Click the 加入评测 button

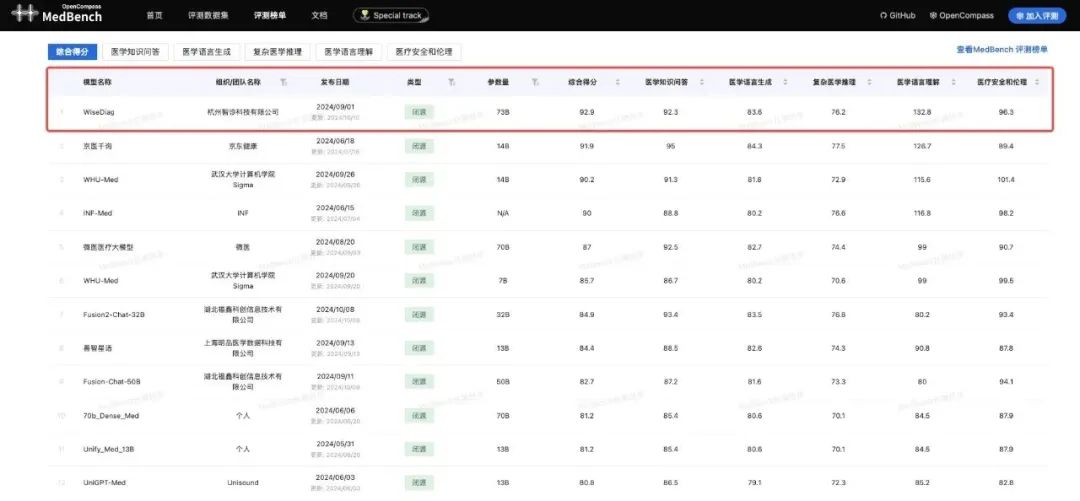(x=1037, y=16)
